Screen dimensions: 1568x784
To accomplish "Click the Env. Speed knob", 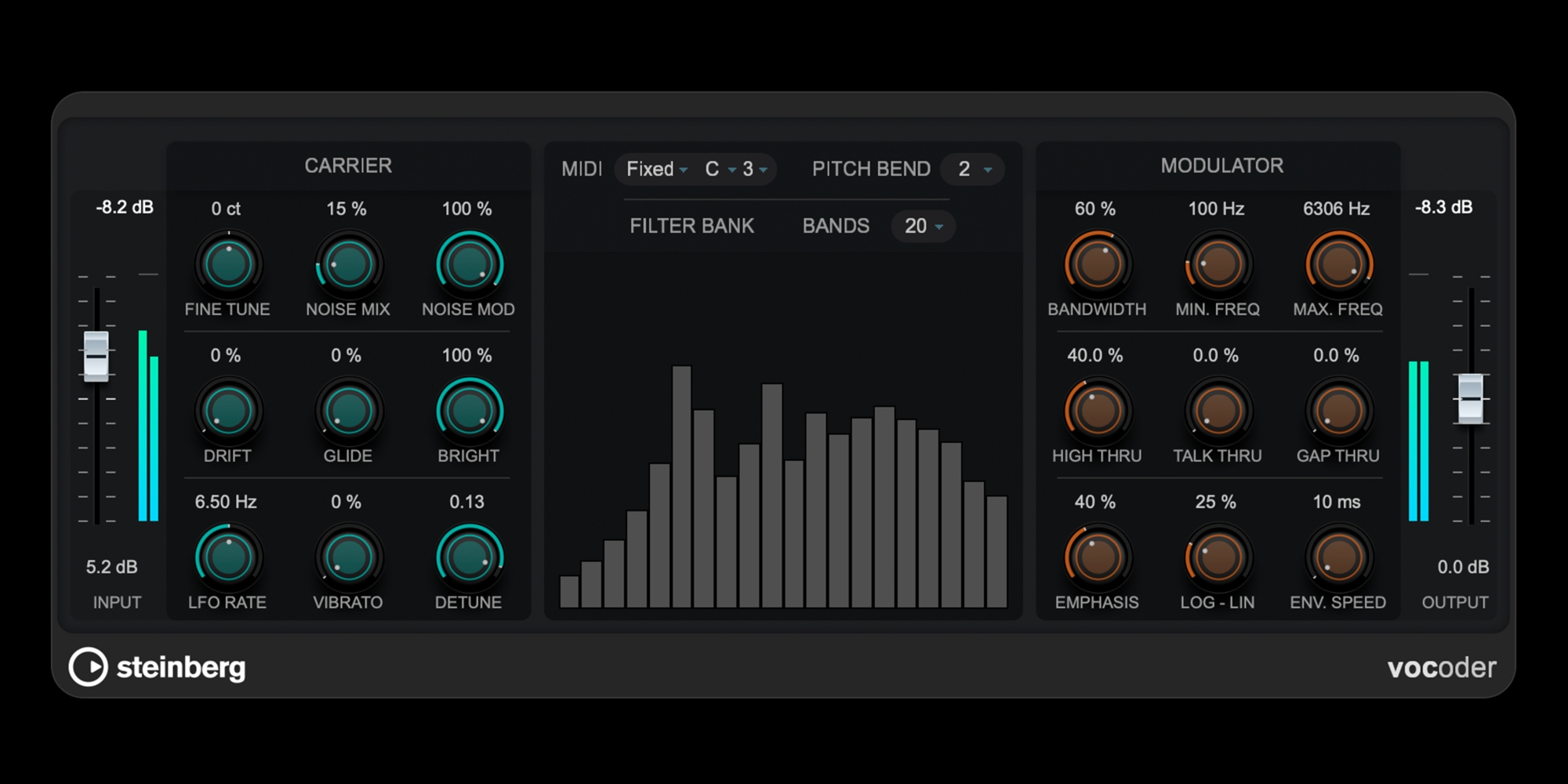I will coord(1338,557).
